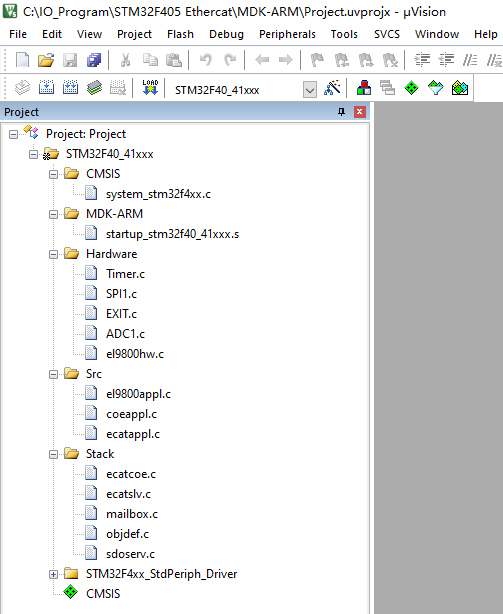Expand the STM32F4xx_StdPeriph_Driver group
503x614 pixels.
coord(53,574)
